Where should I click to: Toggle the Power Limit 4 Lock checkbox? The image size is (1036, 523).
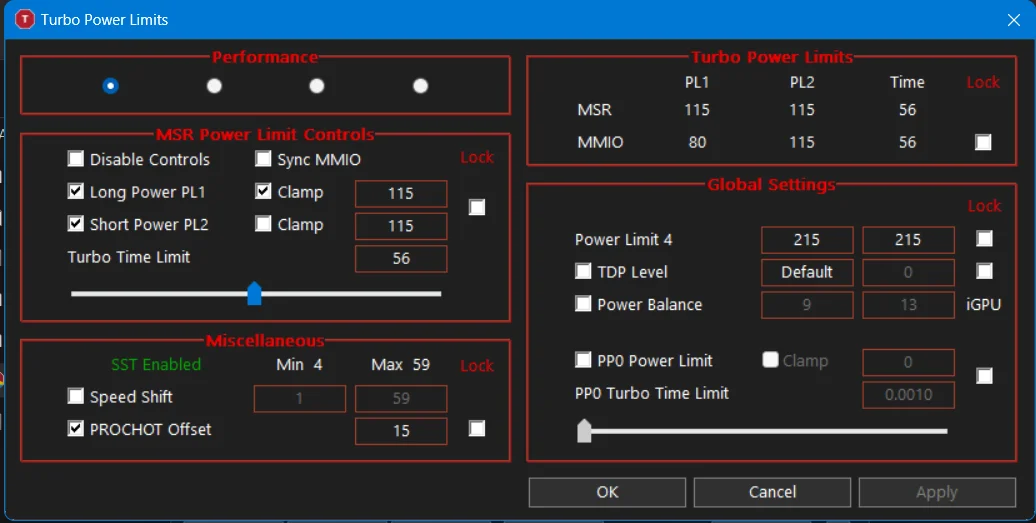(984, 238)
